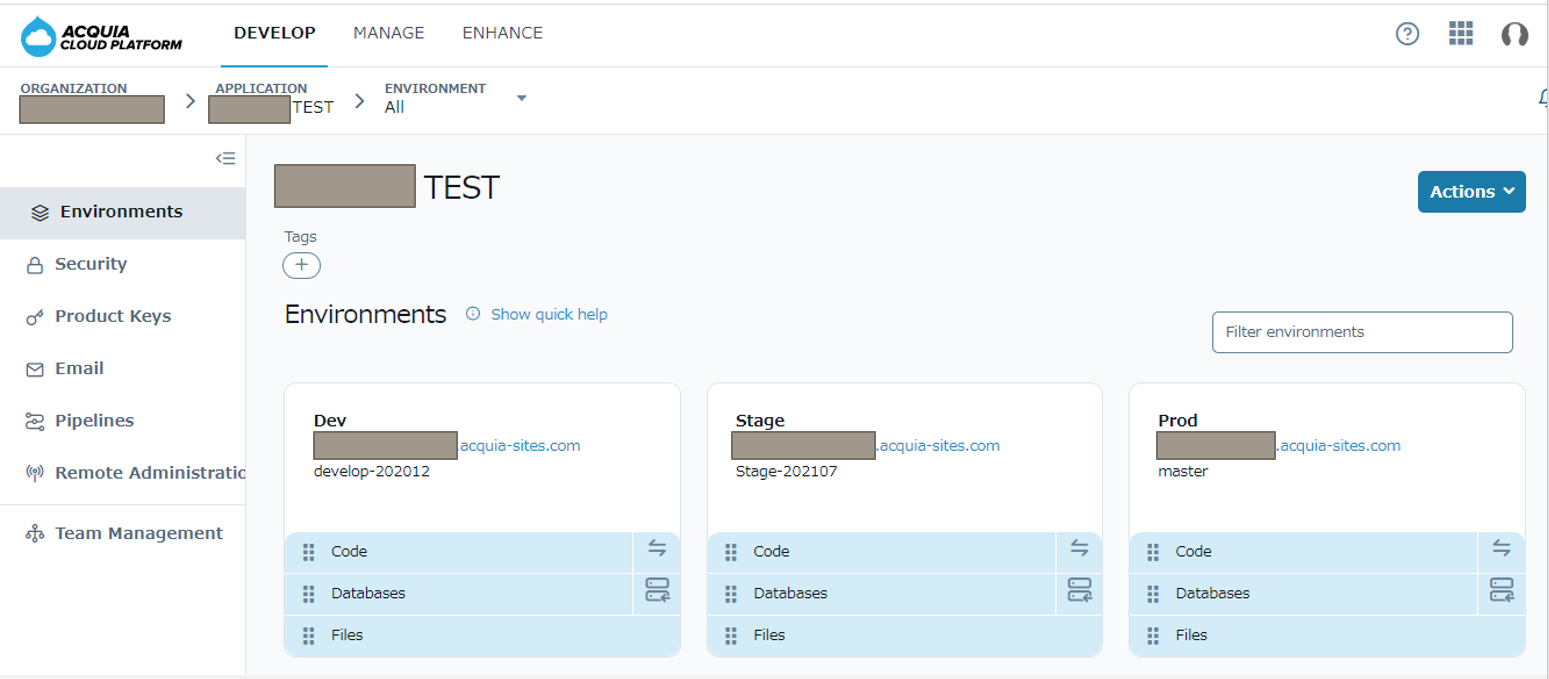Click the Product Keys key icon
1549x679 pixels.
(x=35, y=317)
